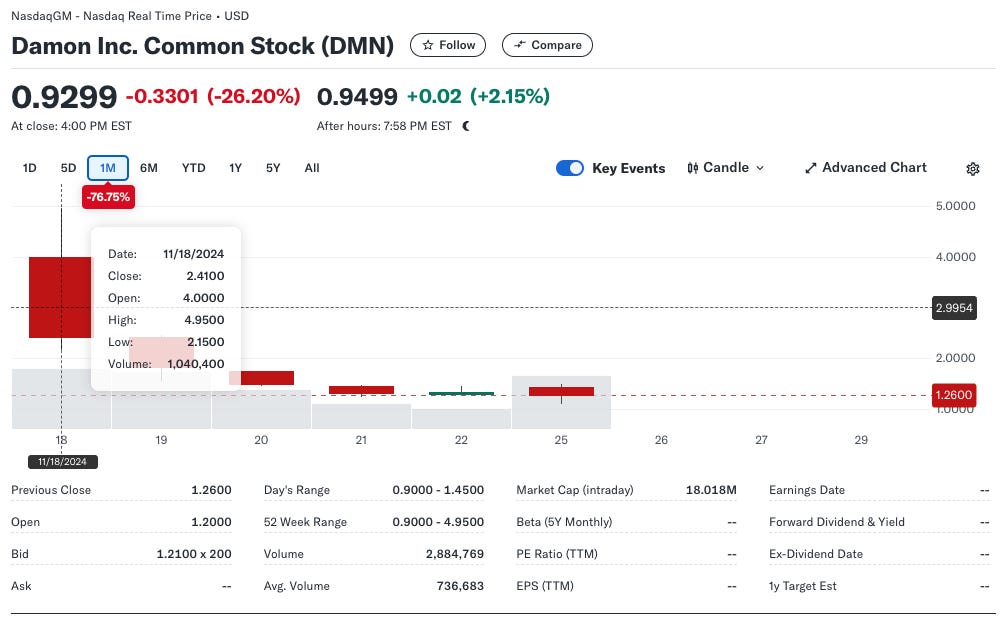Click the Damon Inc. Common Stock title
The width and height of the screenshot is (1001, 624).
click(202, 46)
